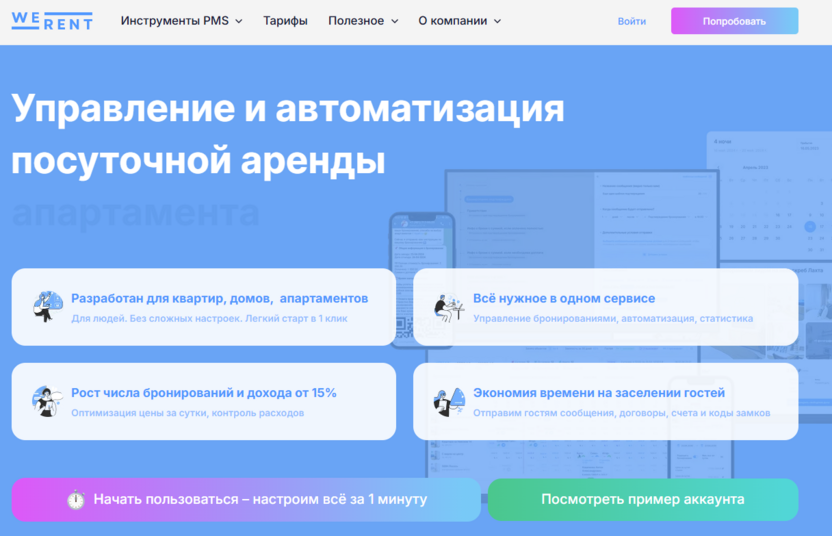Click Посмотреть пример аккаунта button
832x536 pixels.
643,499
